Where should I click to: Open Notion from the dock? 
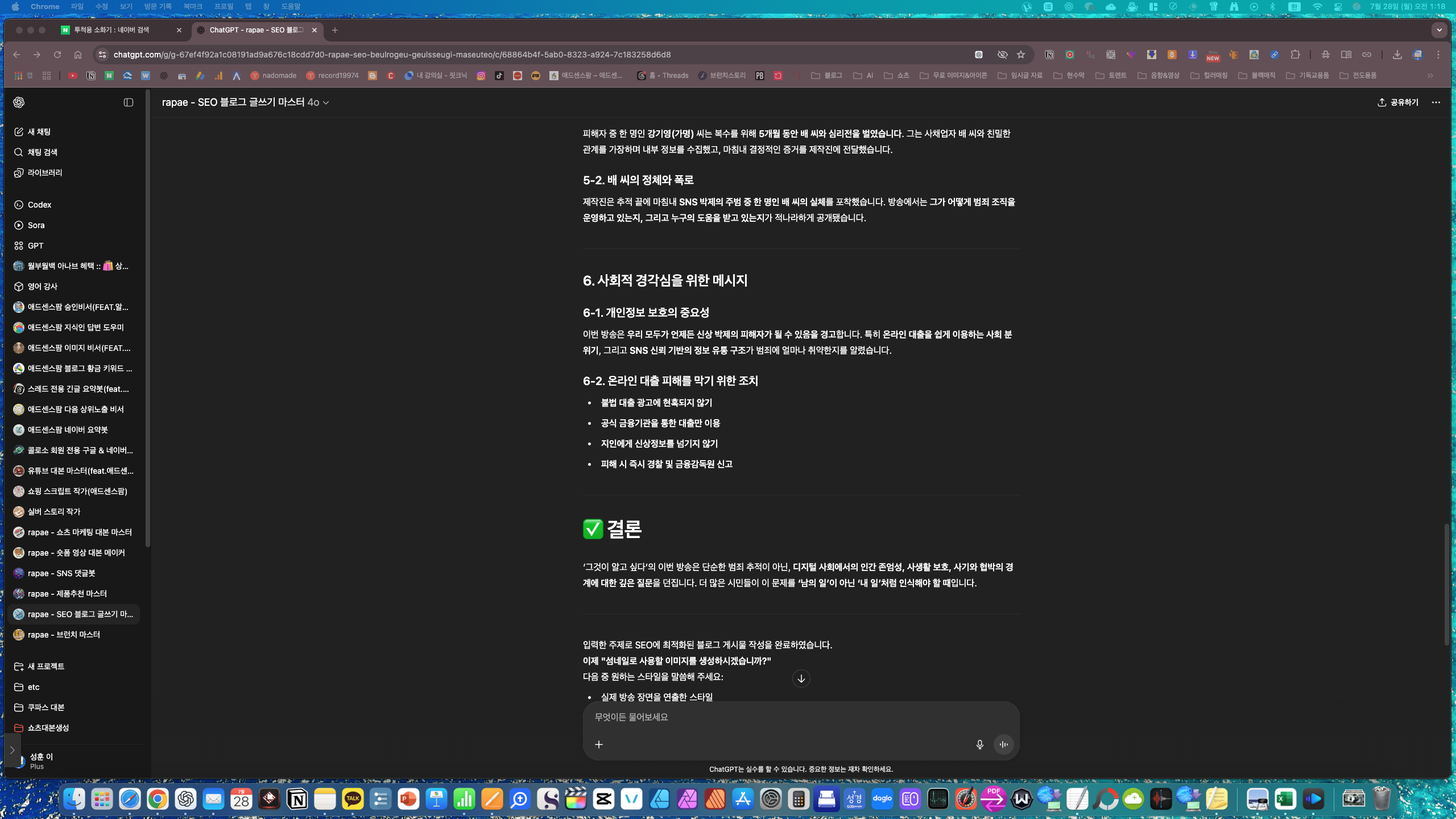(x=297, y=799)
